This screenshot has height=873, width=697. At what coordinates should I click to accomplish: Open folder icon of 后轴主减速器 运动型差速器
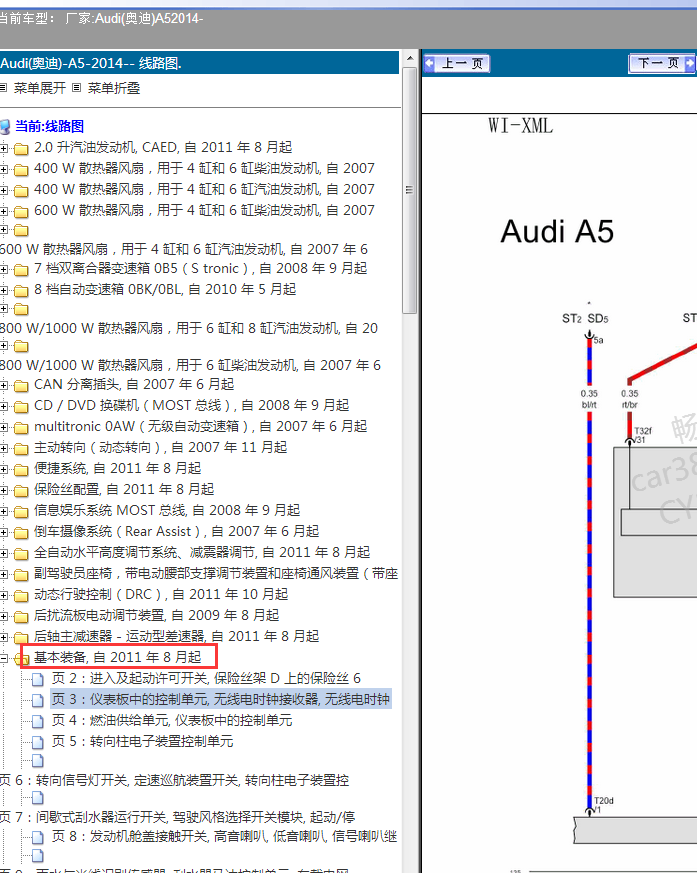click(x=21, y=637)
